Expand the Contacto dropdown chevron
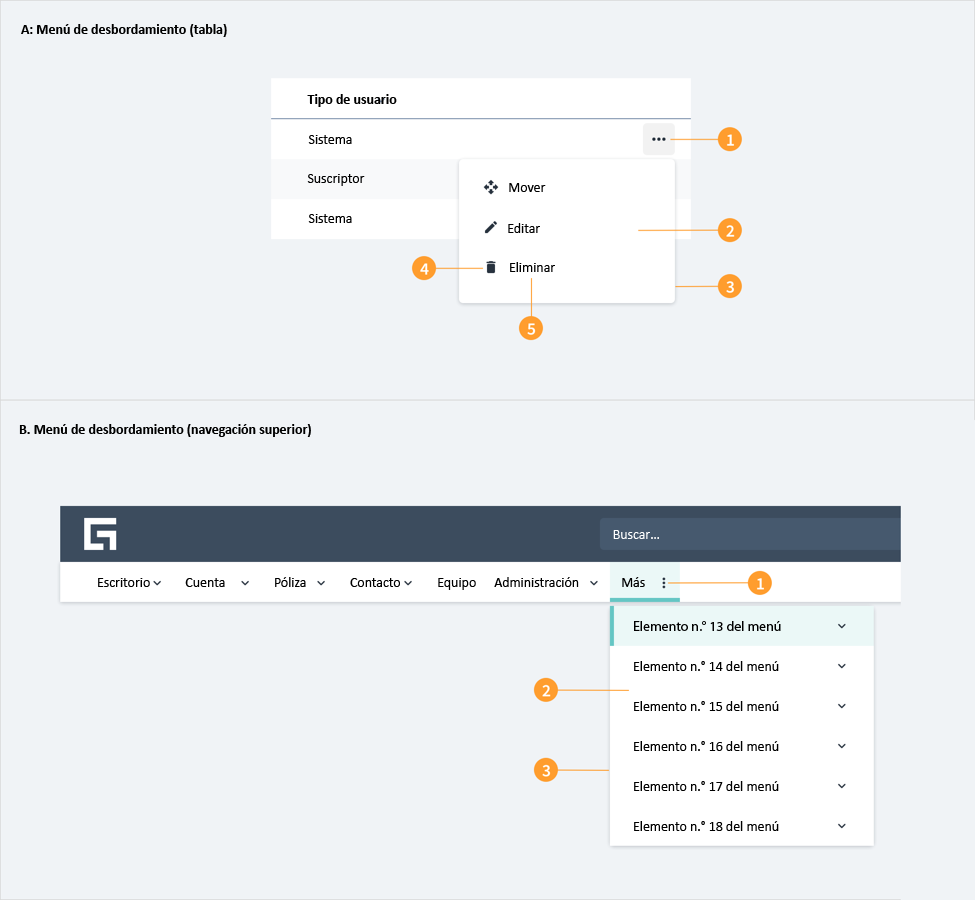Viewport: 975px width, 900px height. click(408, 583)
